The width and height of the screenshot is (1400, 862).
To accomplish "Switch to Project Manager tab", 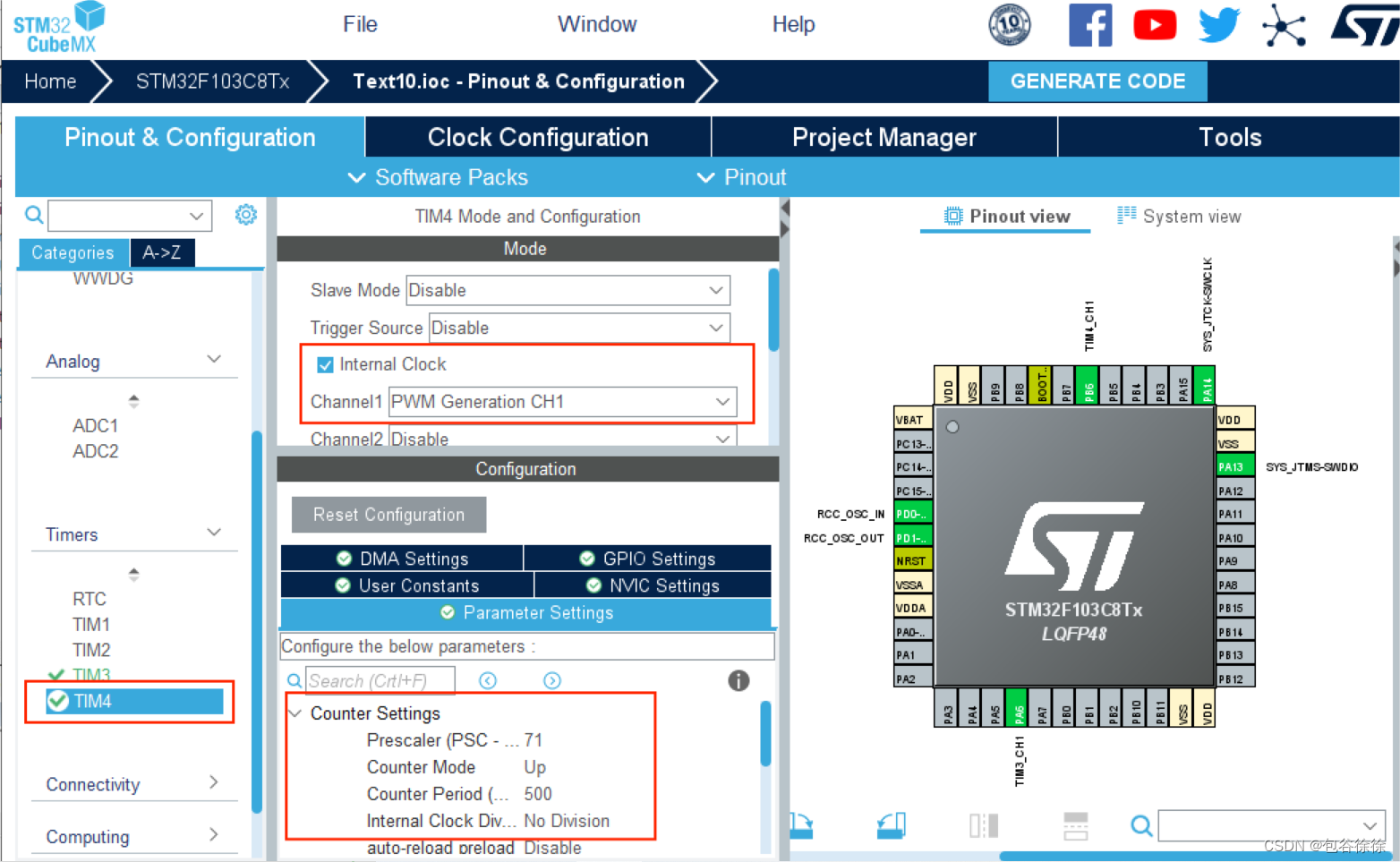I will [884, 137].
